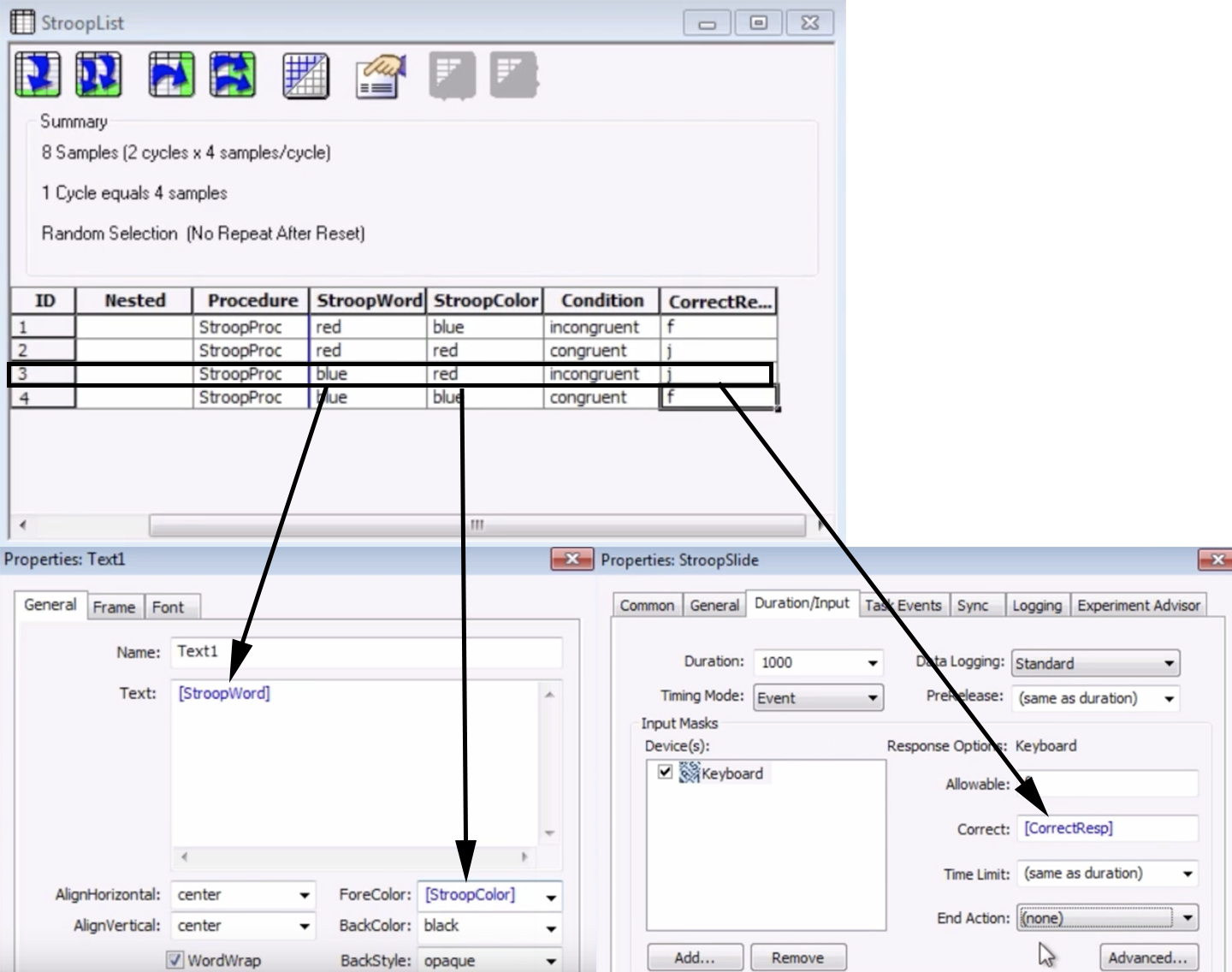The width and height of the screenshot is (1232, 972).
Task: Switch to the Frame tab in Text1 properties
Action: 114,607
